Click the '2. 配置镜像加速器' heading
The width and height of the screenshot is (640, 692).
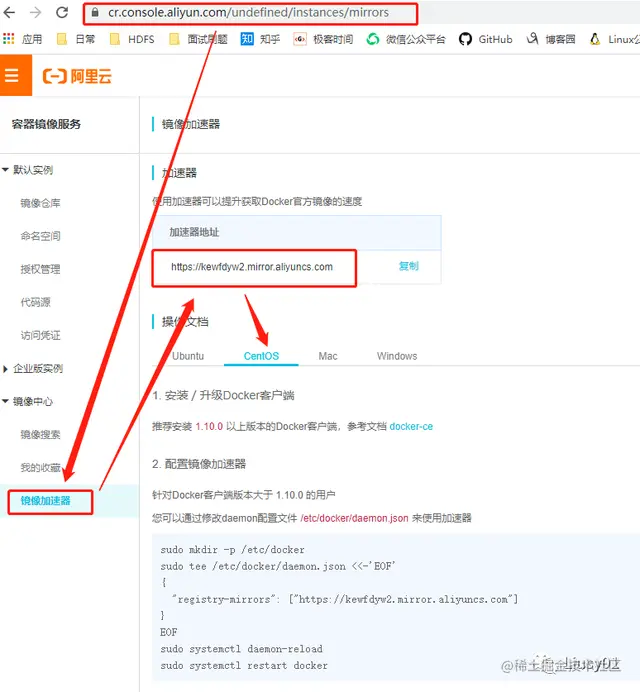(x=199, y=464)
